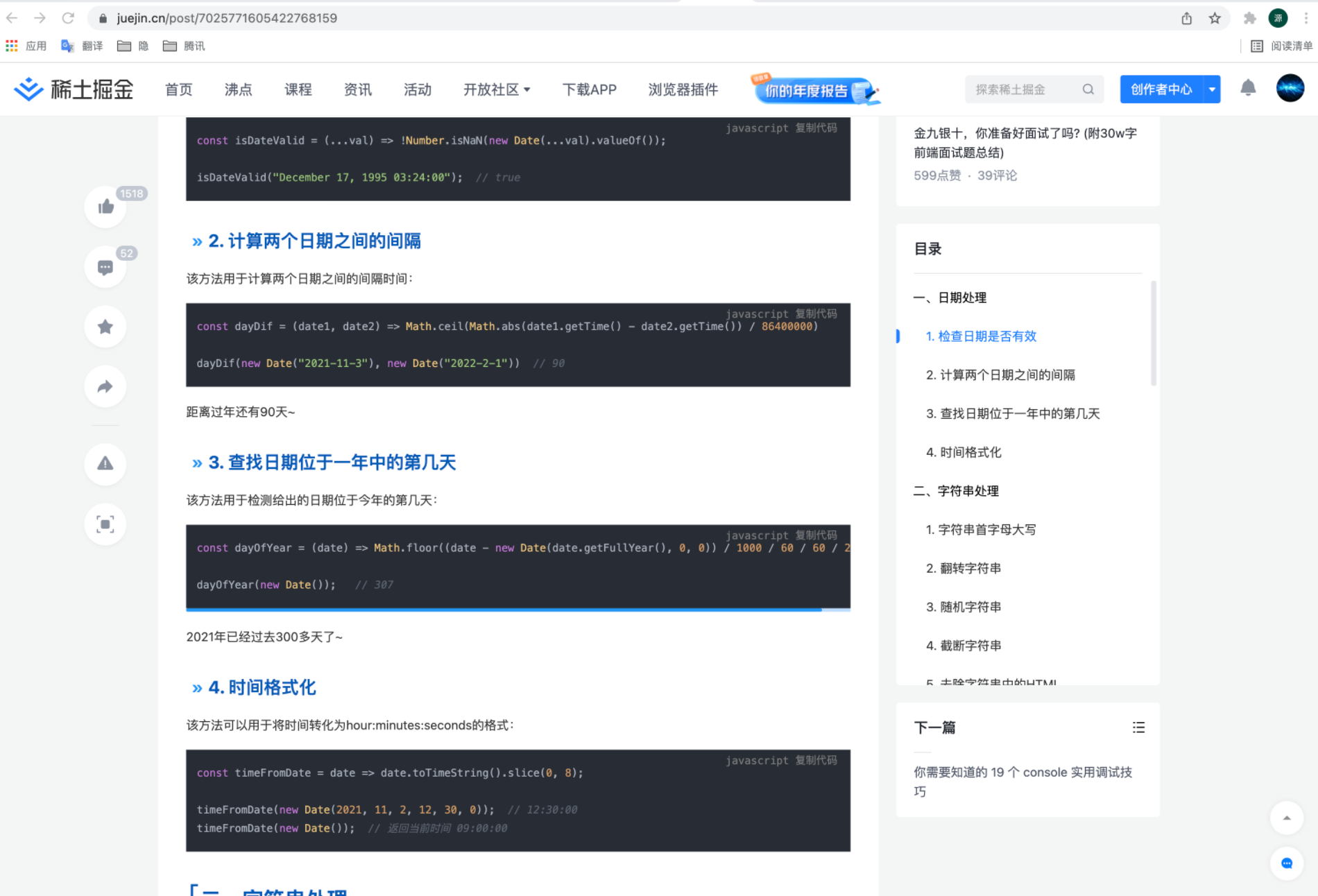Like the article with the thumbs-up icon
Image resolution: width=1318 pixels, height=896 pixels.
pos(105,207)
